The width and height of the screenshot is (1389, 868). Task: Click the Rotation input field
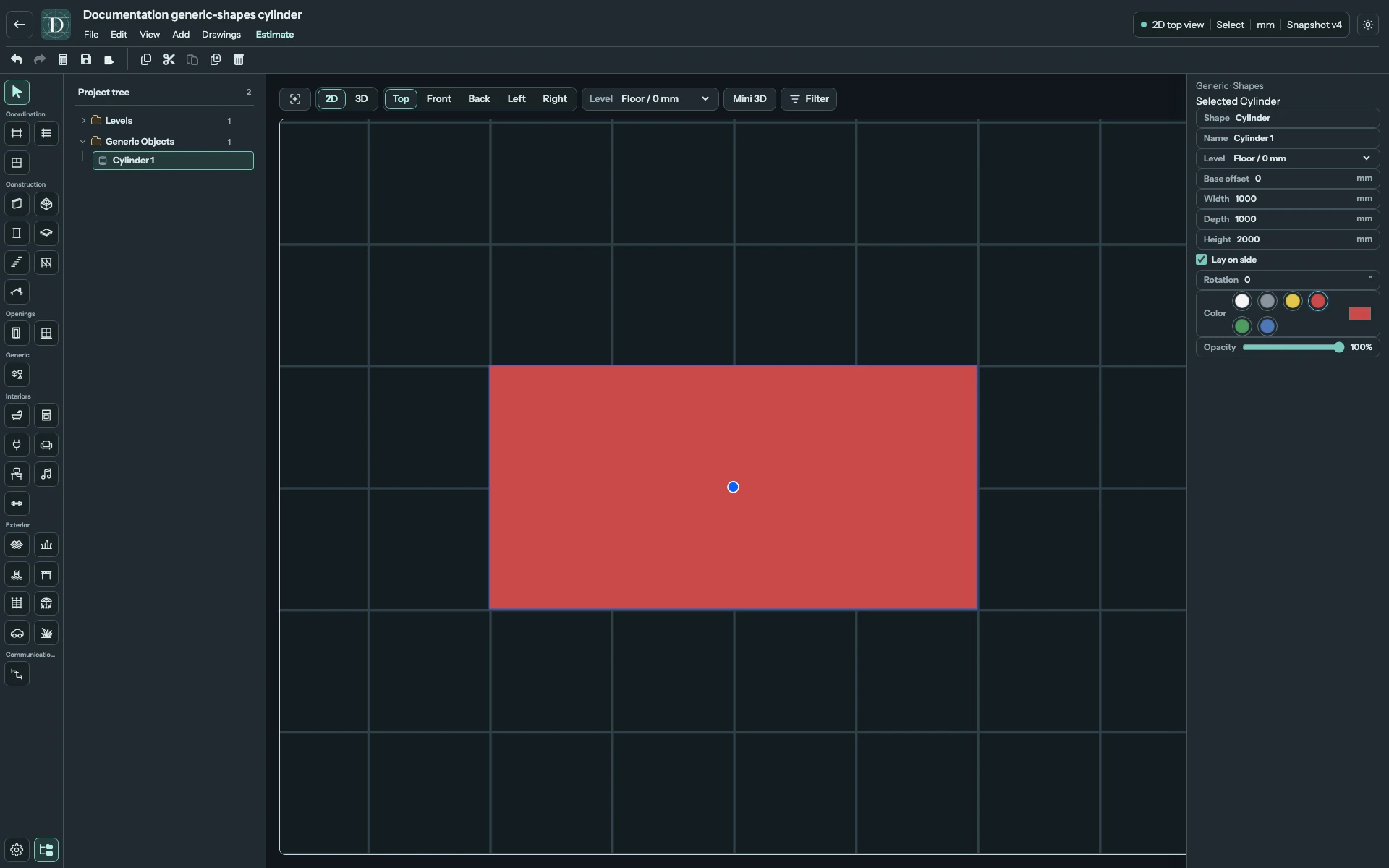(x=1288, y=280)
